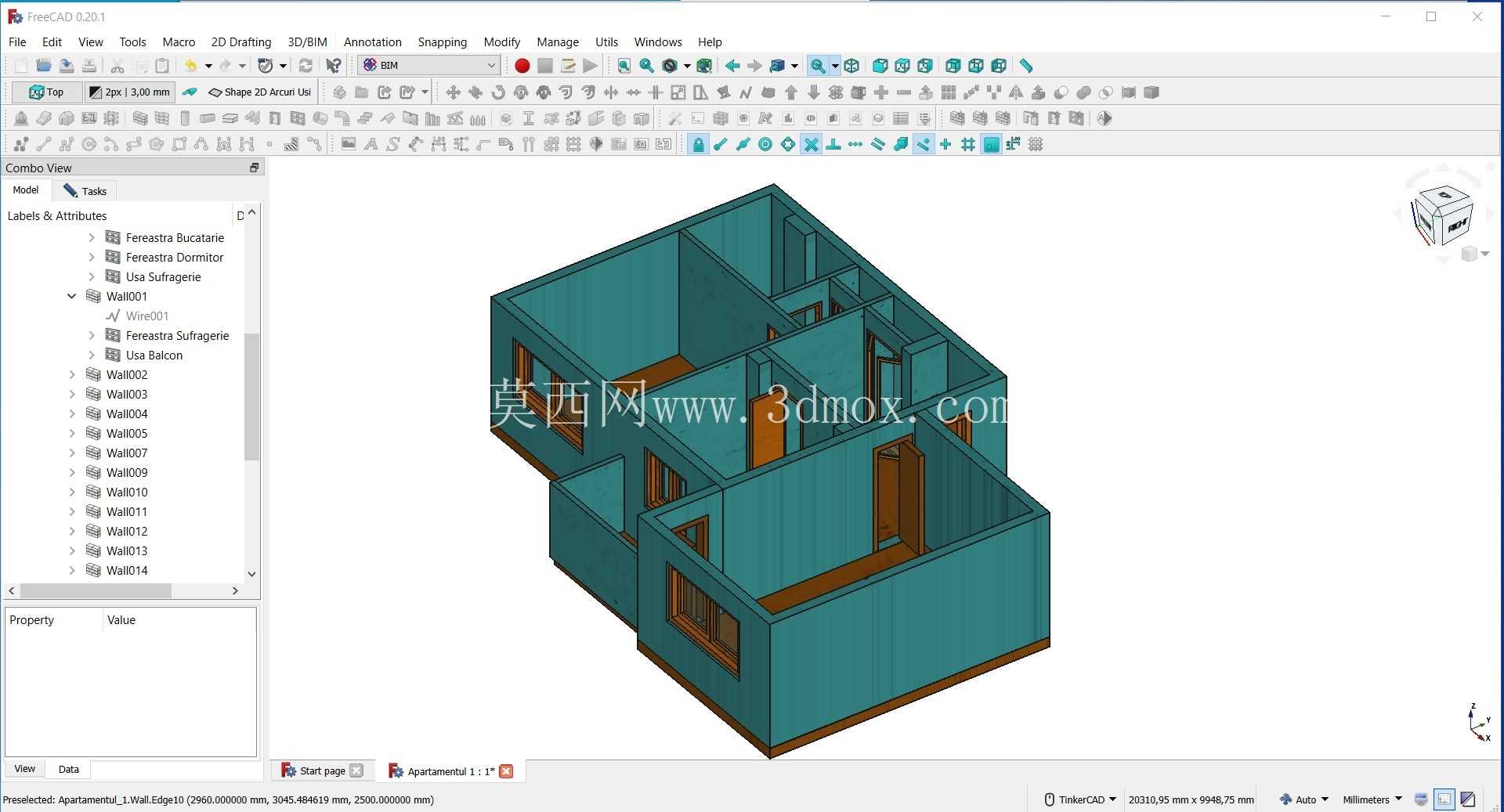The height and width of the screenshot is (812, 1504).
Task: Click the refresh recompute icon
Action: pos(305,66)
